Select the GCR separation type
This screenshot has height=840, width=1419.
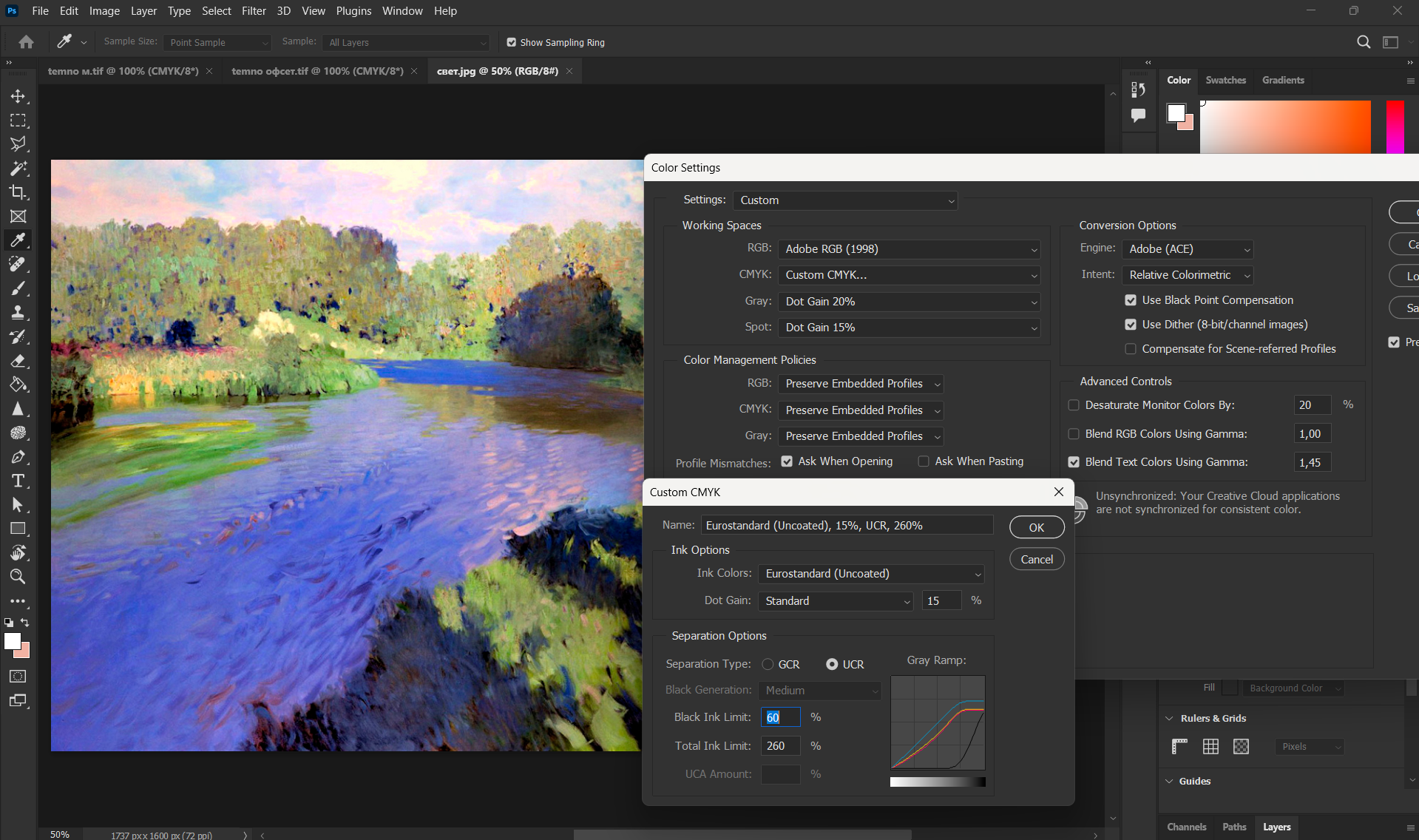pos(768,664)
